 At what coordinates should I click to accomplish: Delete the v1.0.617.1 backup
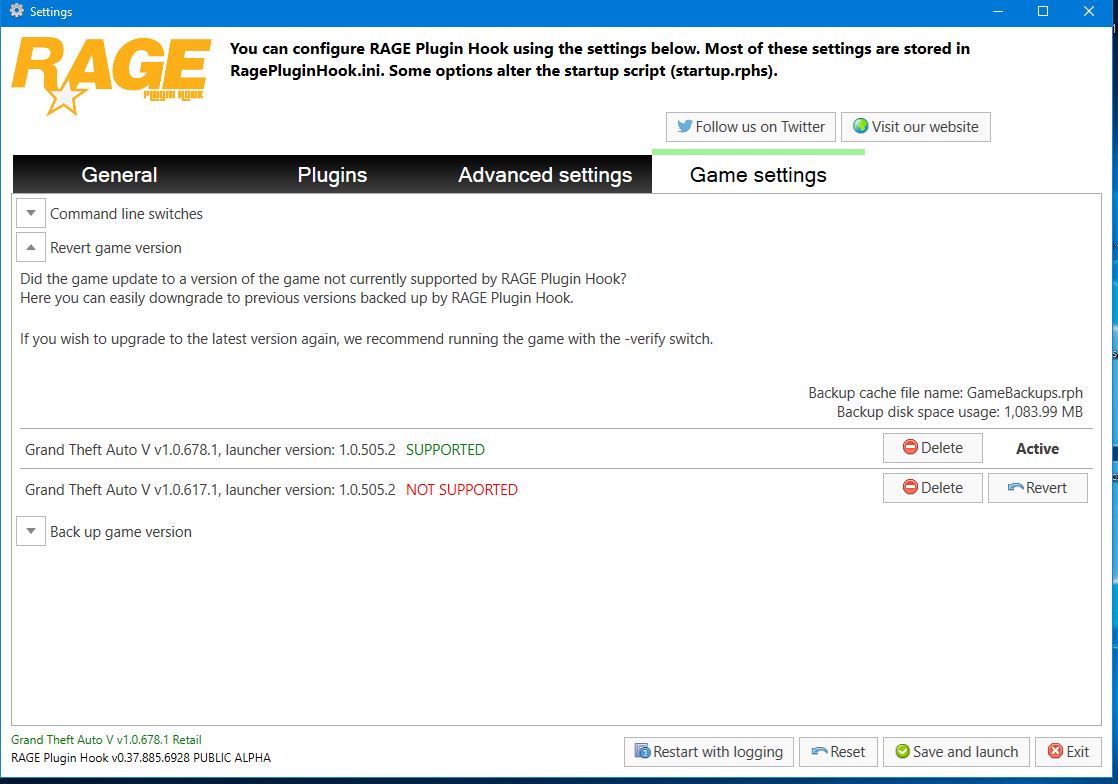[x=933, y=488]
